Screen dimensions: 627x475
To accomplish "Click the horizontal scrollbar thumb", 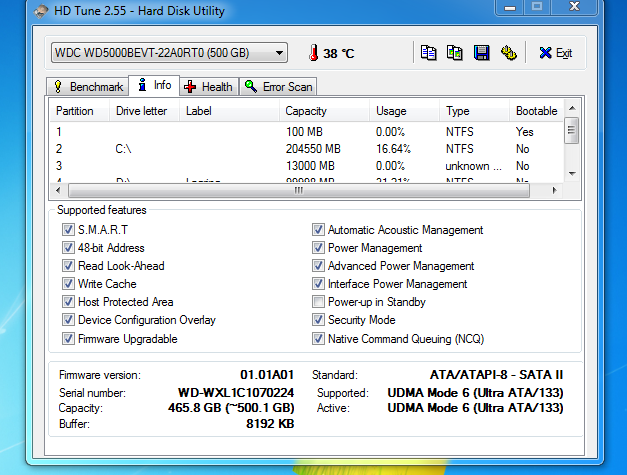I will coord(299,190).
